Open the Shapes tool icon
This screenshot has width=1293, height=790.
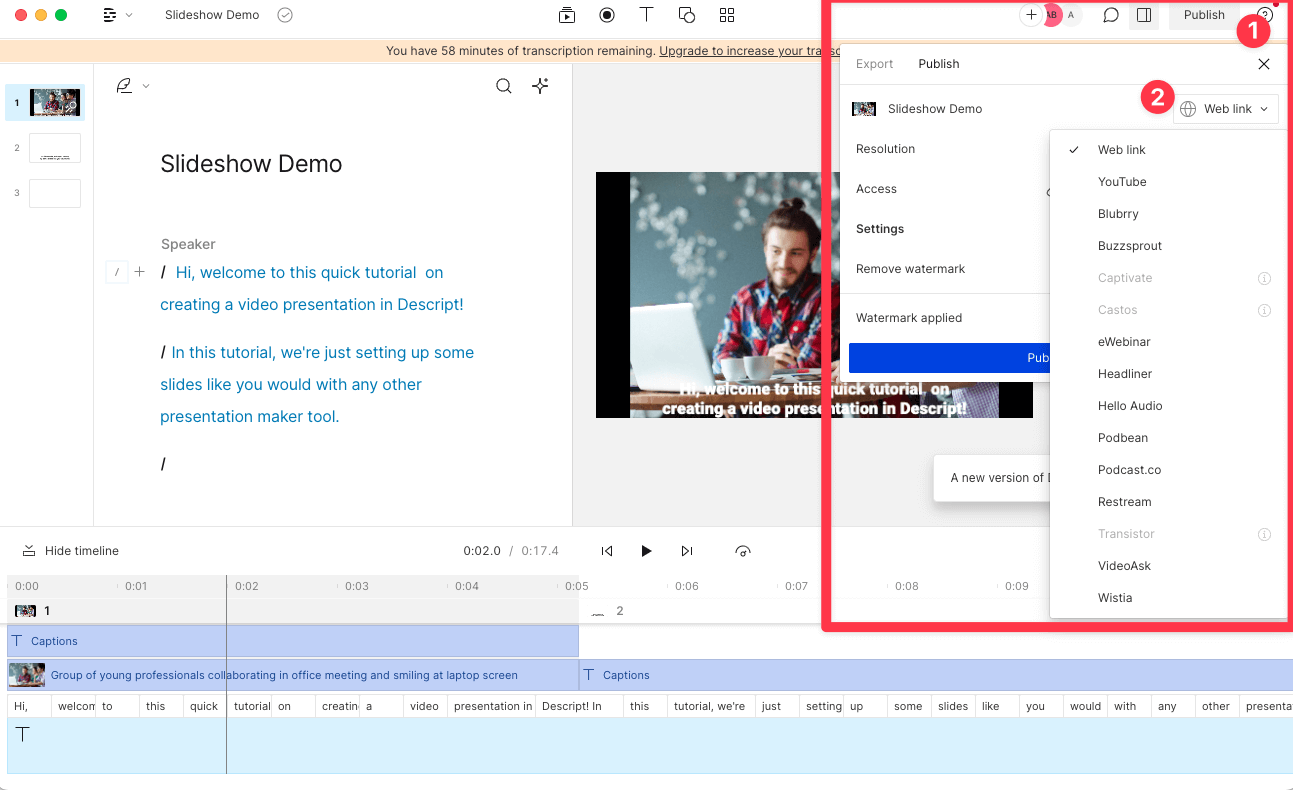(x=687, y=15)
